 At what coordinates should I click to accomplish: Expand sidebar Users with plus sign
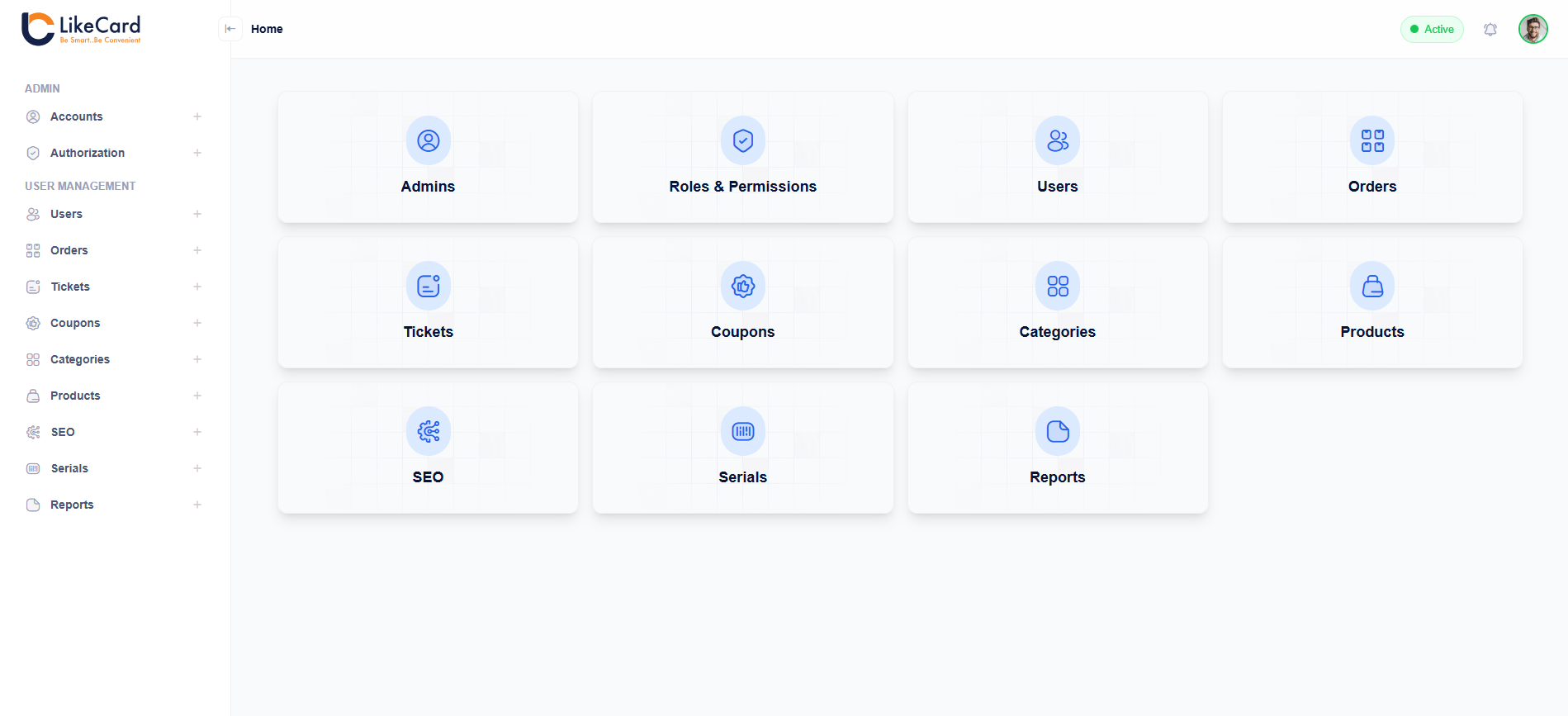click(197, 214)
